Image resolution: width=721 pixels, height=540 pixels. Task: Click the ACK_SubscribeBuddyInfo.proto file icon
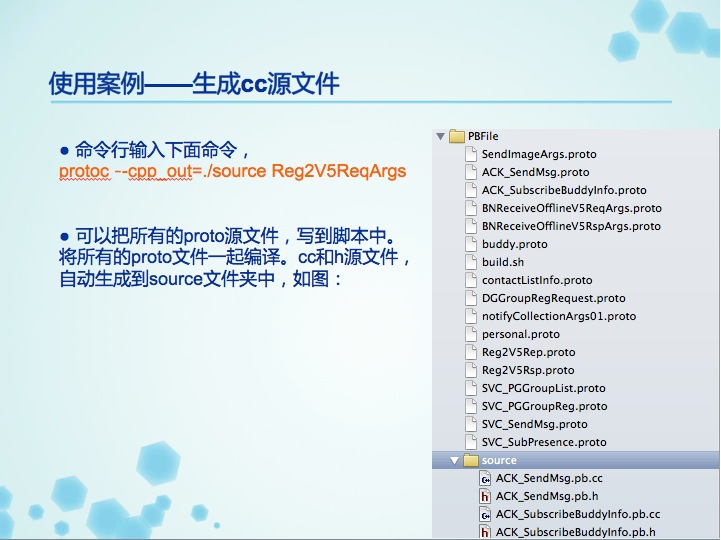pyautogui.click(x=471, y=190)
